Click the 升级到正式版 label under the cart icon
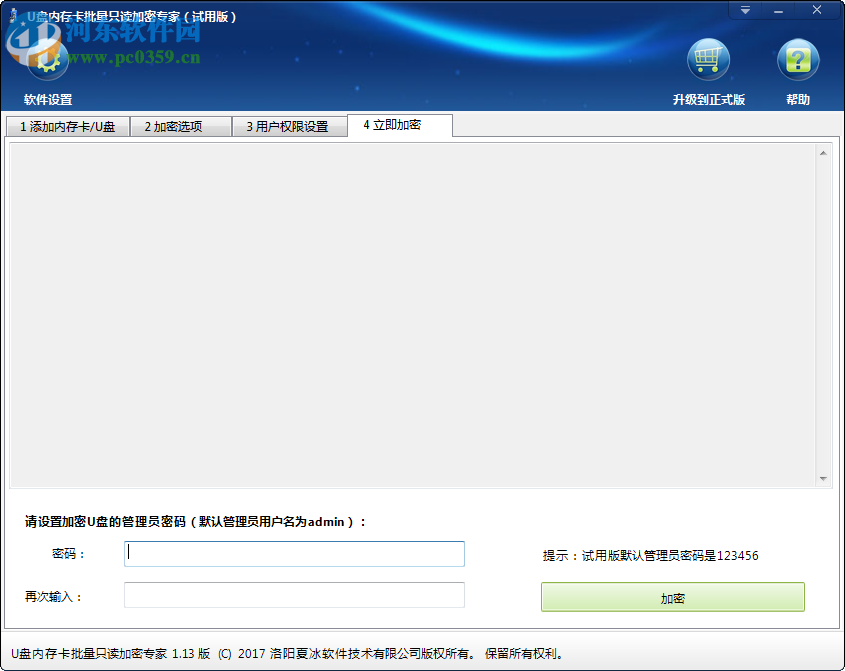The height and width of the screenshot is (671, 845). tap(709, 101)
